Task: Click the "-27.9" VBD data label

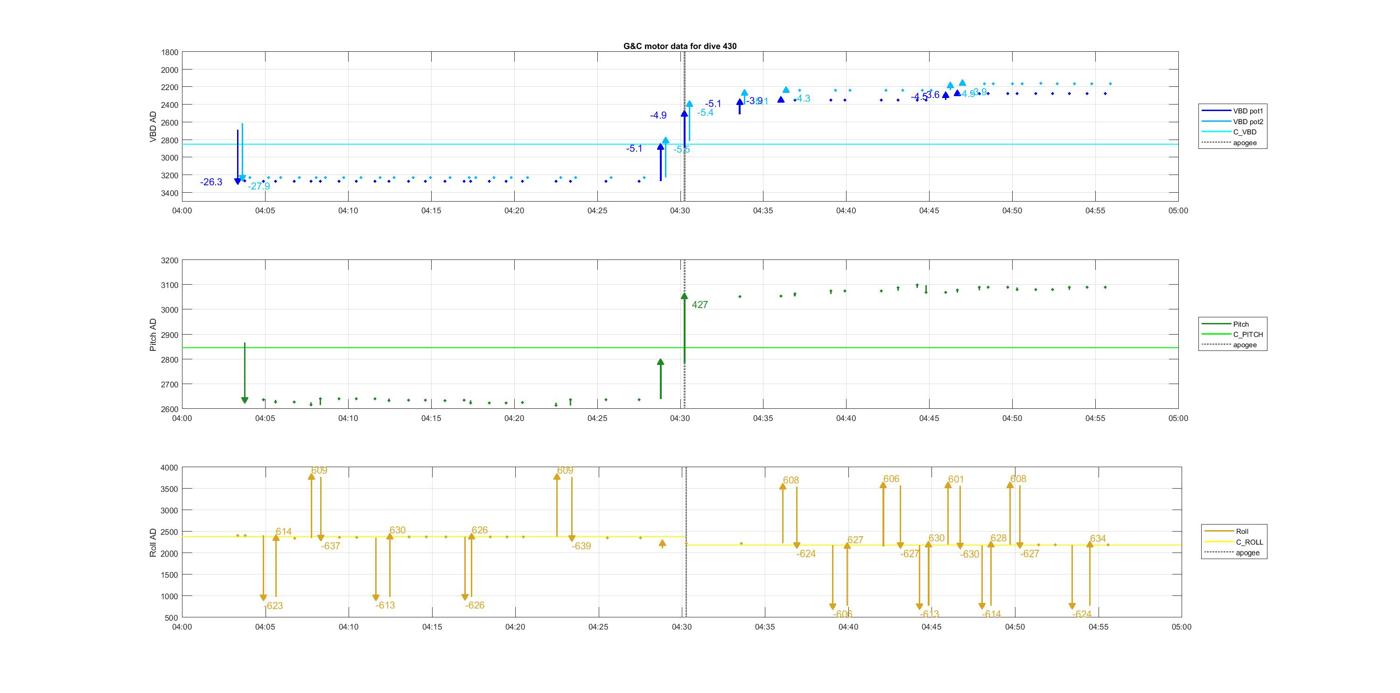Action: [259, 186]
